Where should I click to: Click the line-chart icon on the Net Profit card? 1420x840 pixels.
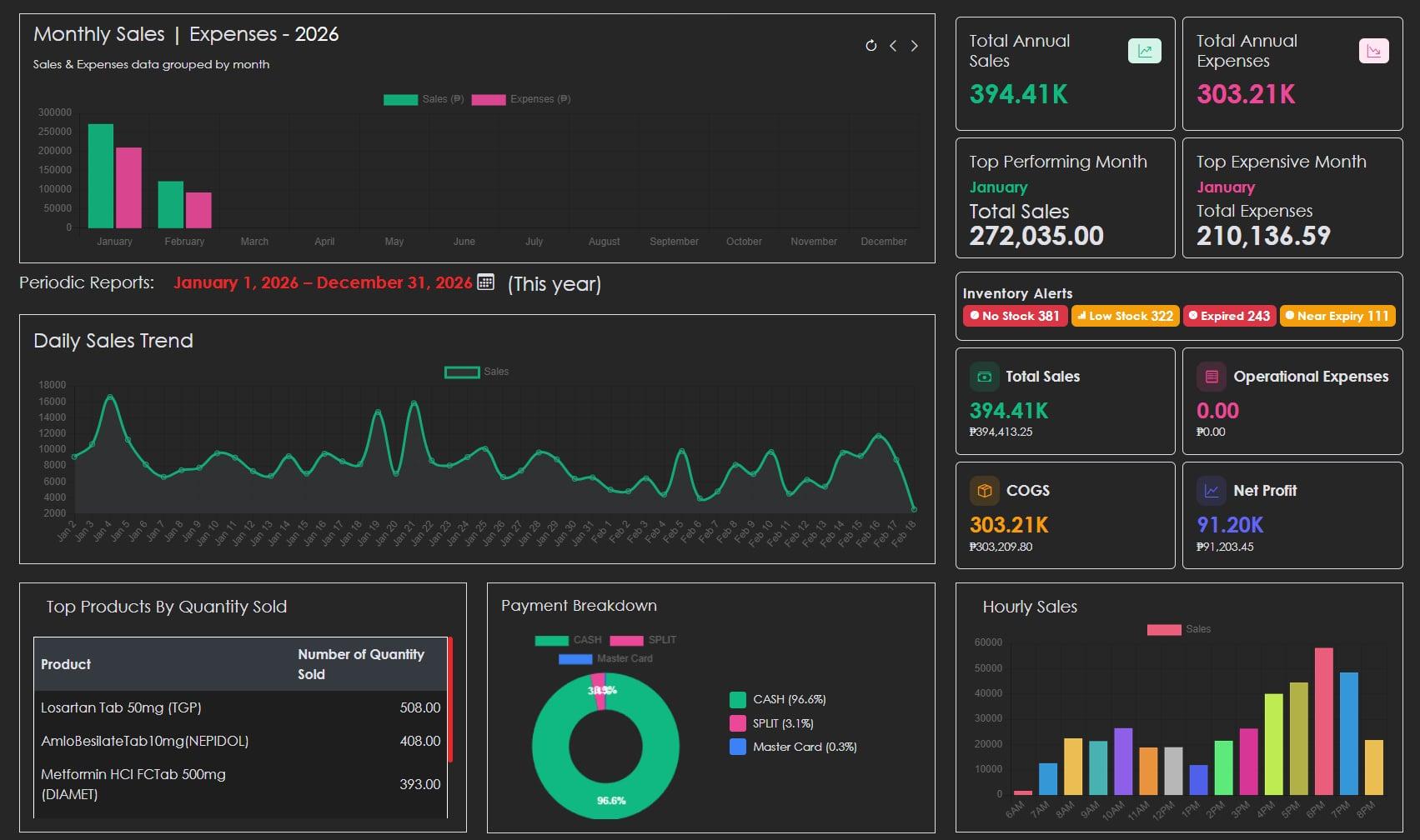(1211, 491)
